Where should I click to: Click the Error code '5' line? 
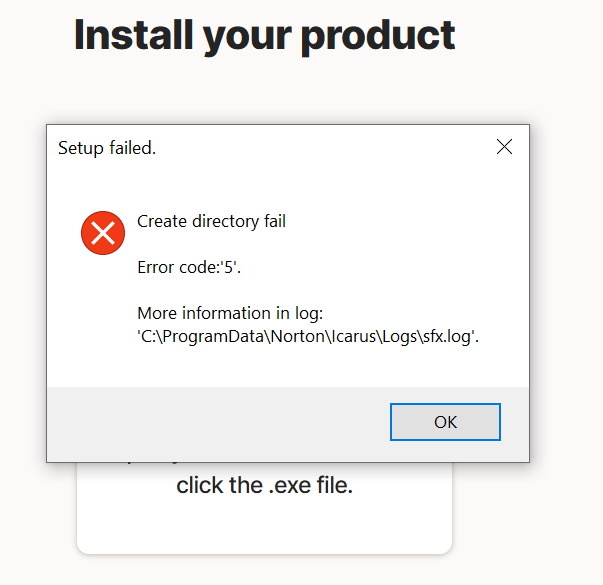pos(189,267)
